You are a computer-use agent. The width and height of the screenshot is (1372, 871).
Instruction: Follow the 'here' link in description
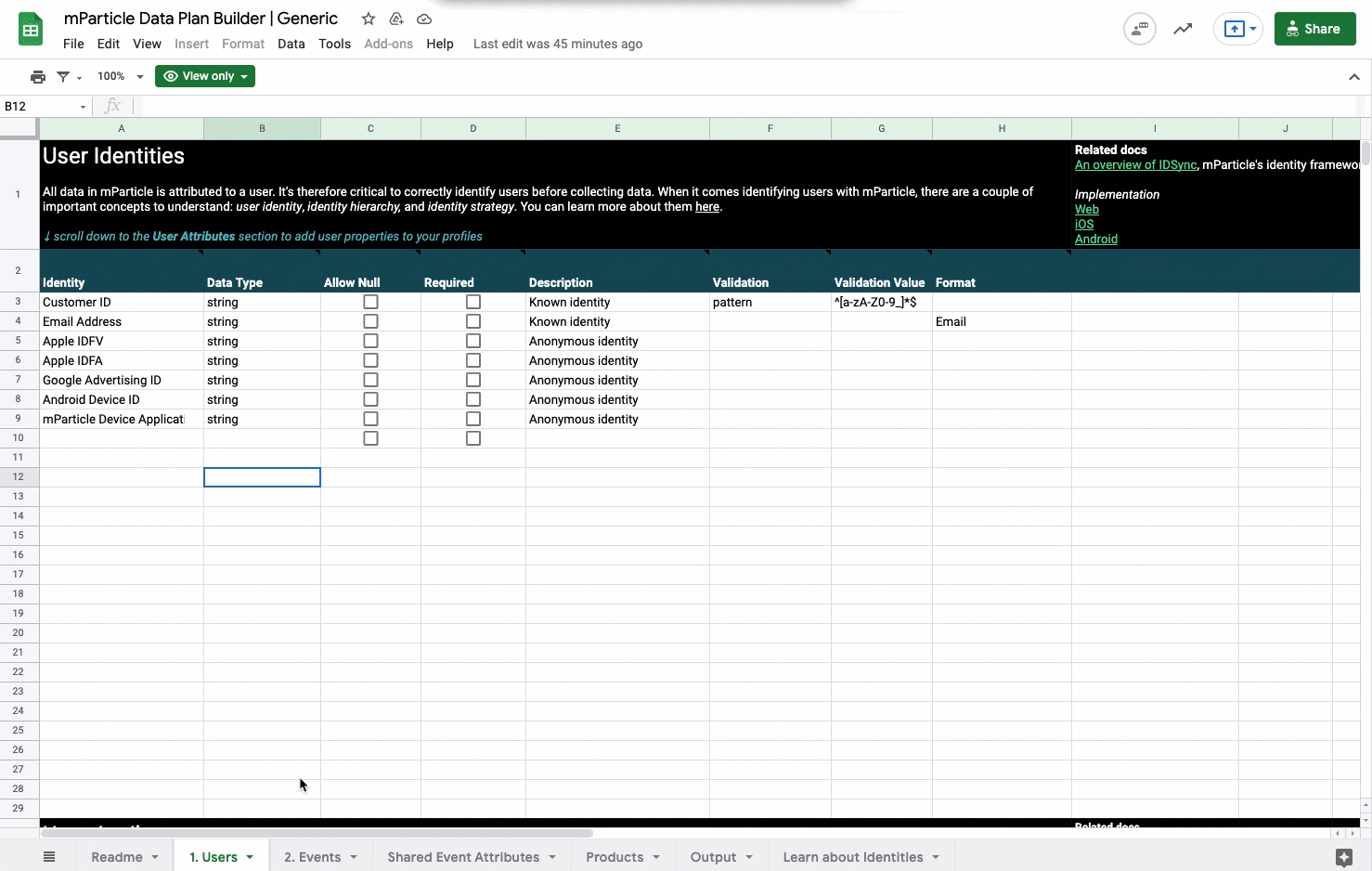point(707,206)
